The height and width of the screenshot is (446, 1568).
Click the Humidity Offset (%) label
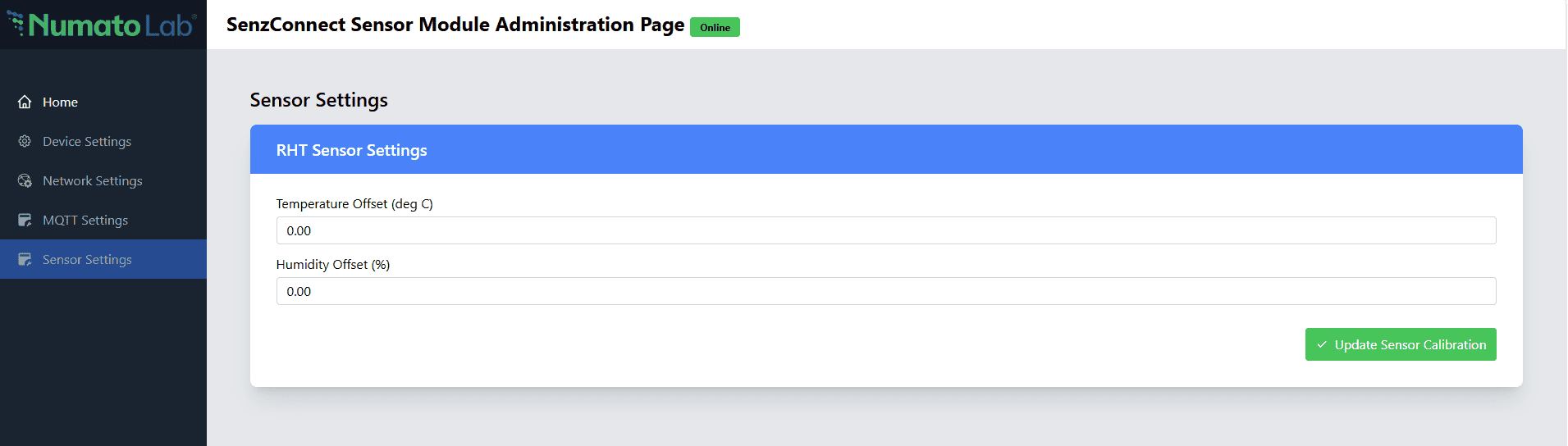click(x=333, y=265)
